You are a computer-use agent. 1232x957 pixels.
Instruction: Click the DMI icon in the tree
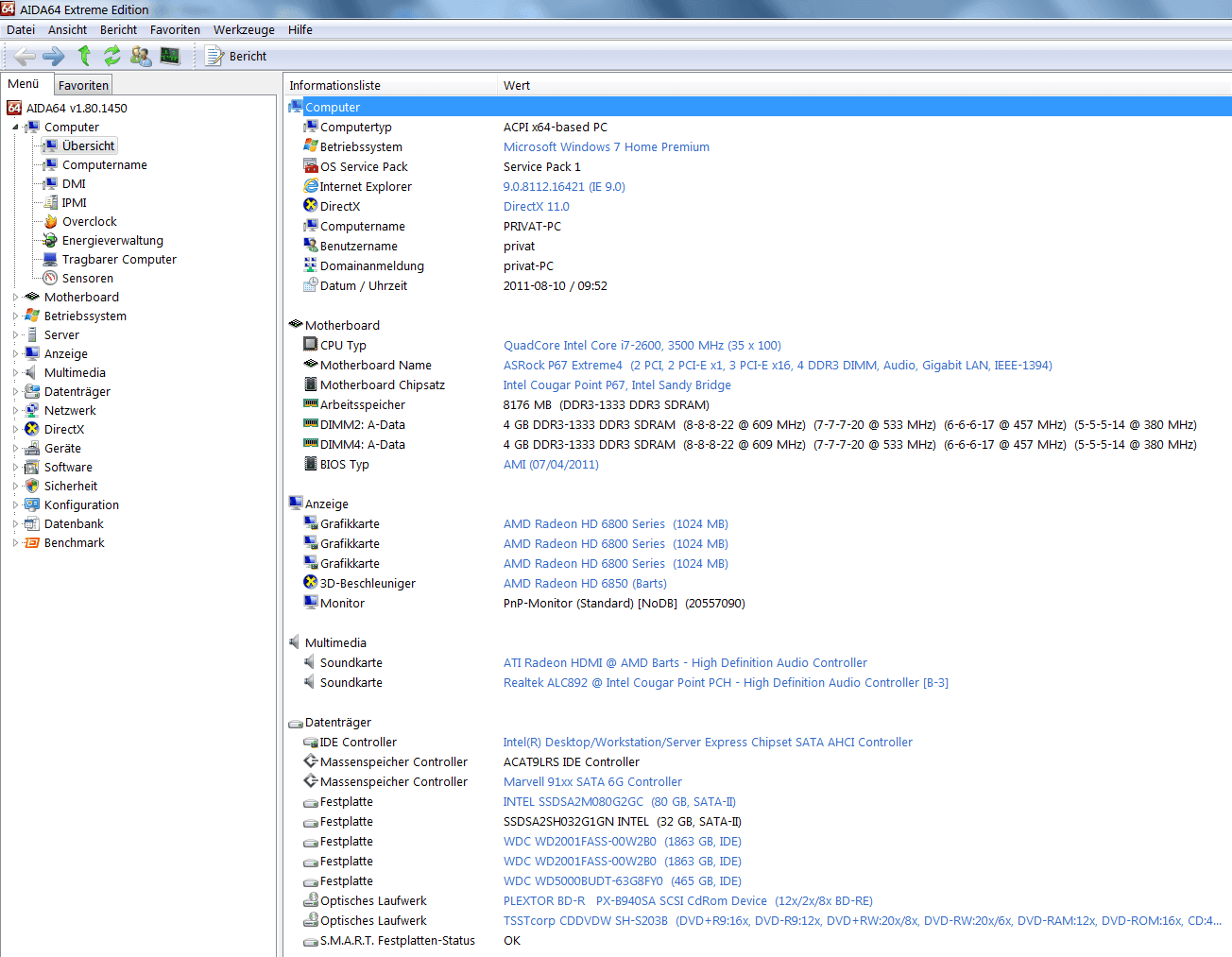point(50,184)
